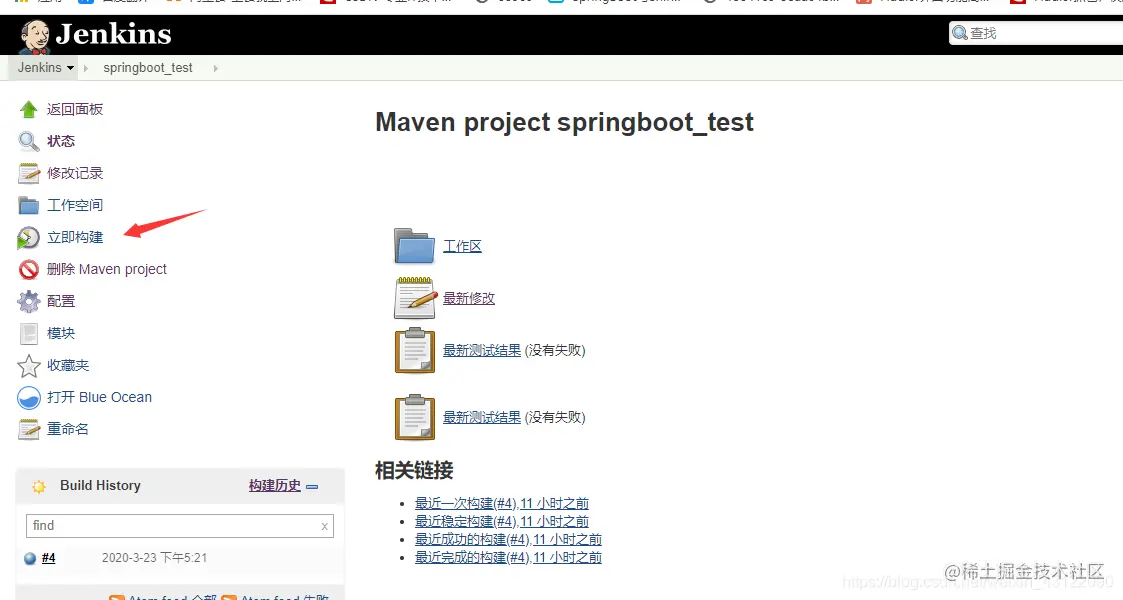The width and height of the screenshot is (1123, 600).
Task: Click the magnifier icon in the search box
Action: coord(960,33)
